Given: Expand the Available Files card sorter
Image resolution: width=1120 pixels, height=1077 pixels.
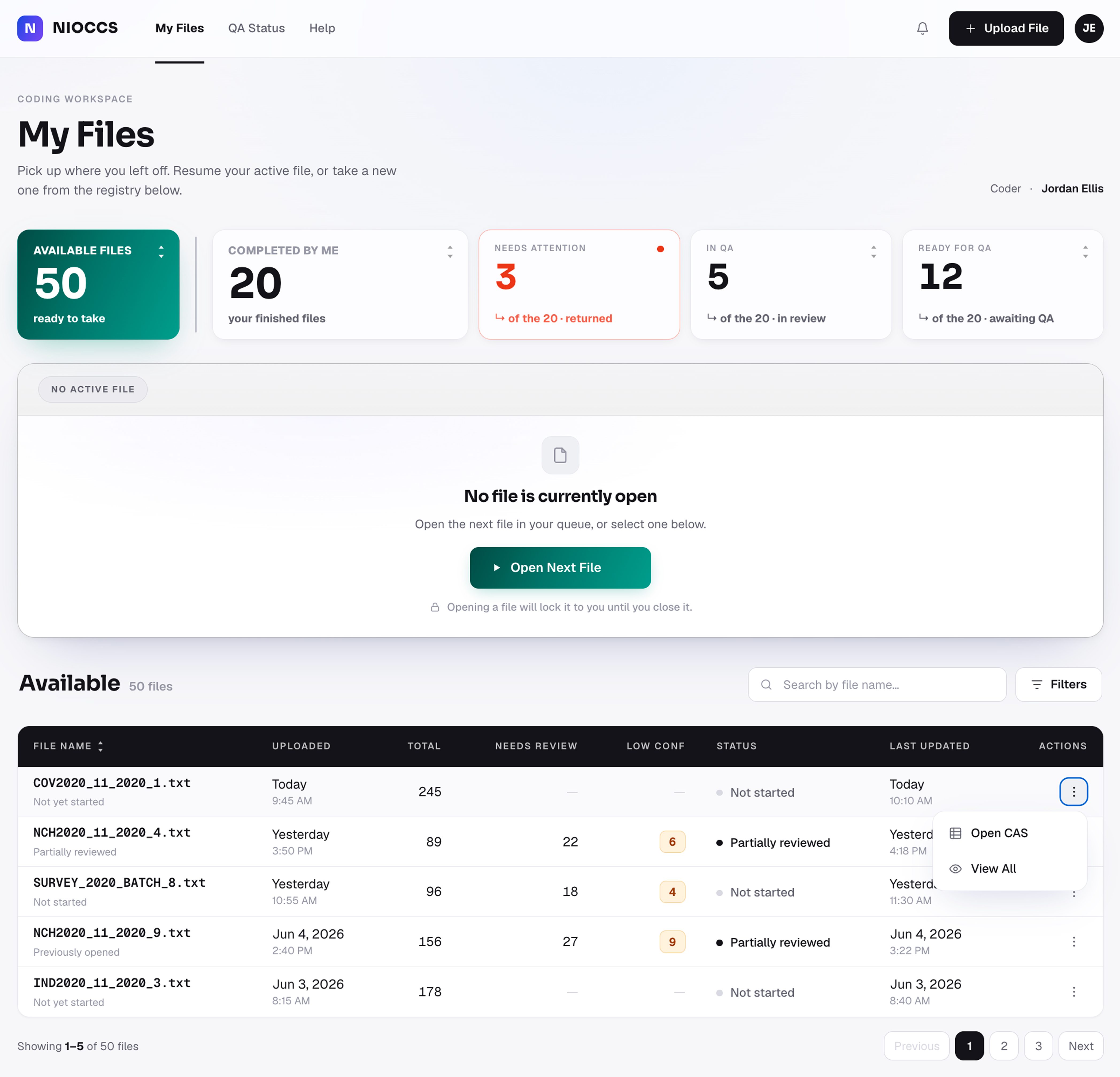Looking at the screenshot, I should (161, 252).
